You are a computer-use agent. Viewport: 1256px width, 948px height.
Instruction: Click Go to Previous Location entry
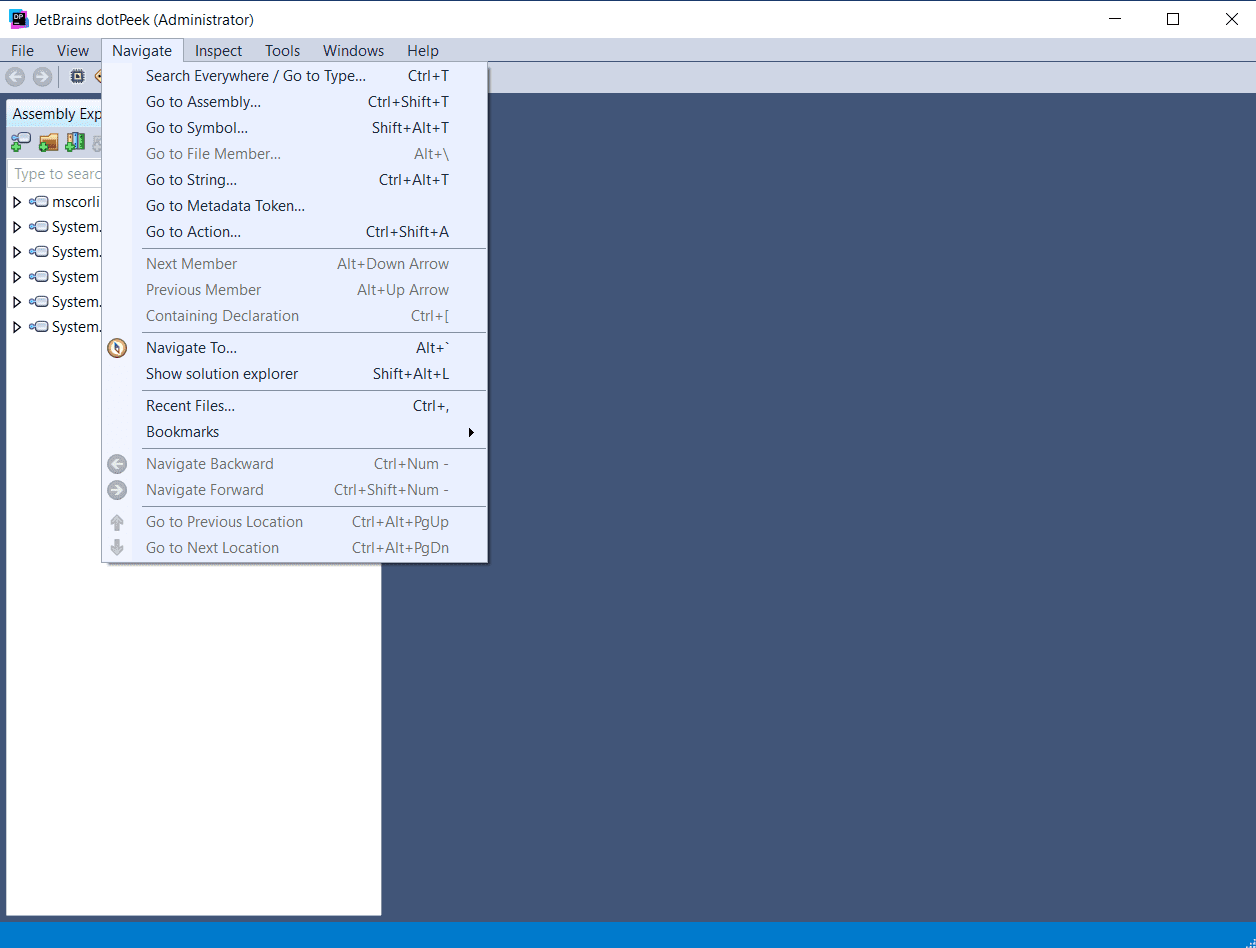pos(295,522)
